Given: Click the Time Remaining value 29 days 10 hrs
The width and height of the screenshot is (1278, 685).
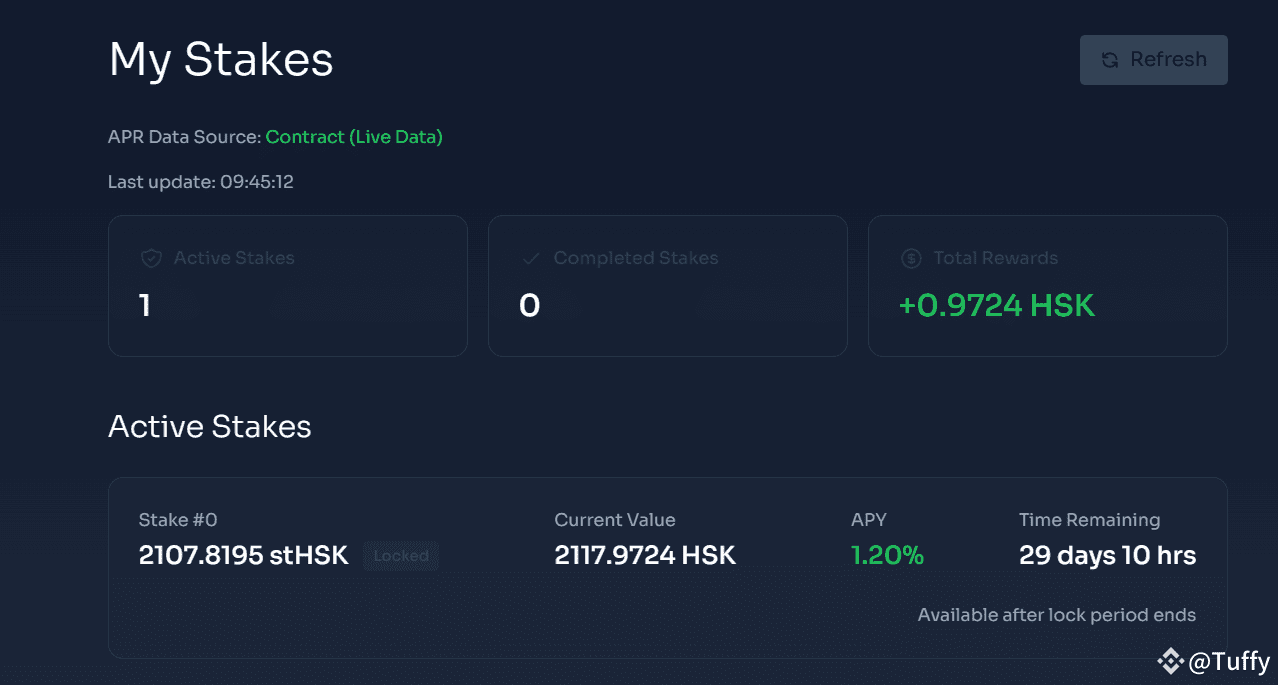Looking at the screenshot, I should (x=1107, y=555).
